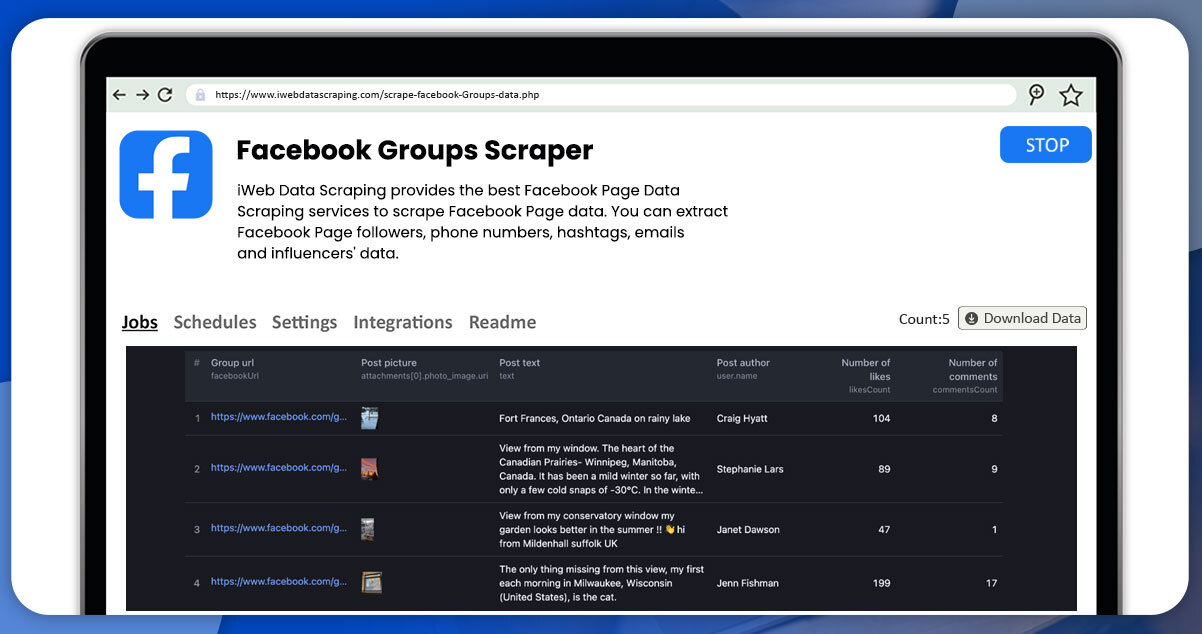Image resolution: width=1202 pixels, height=634 pixels.
Task: Click the address bar URL field
Action: click(600, 95)
